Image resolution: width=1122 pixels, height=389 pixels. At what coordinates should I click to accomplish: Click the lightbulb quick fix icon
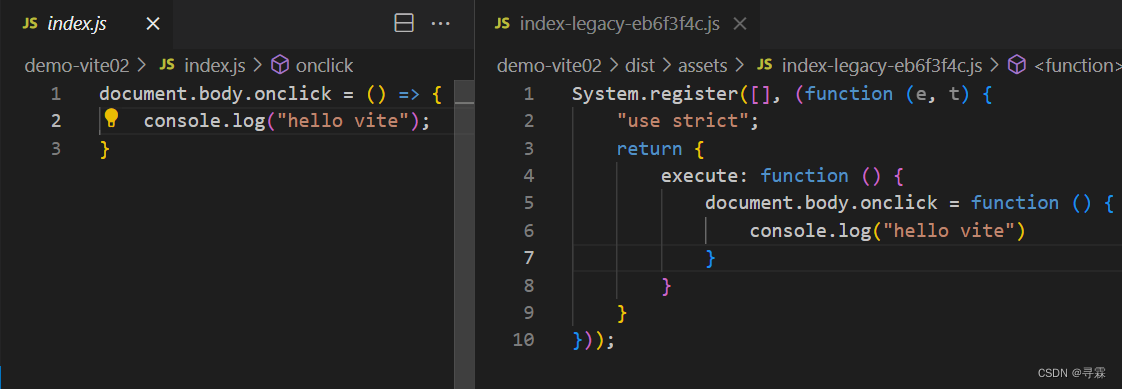coord(111,118)
